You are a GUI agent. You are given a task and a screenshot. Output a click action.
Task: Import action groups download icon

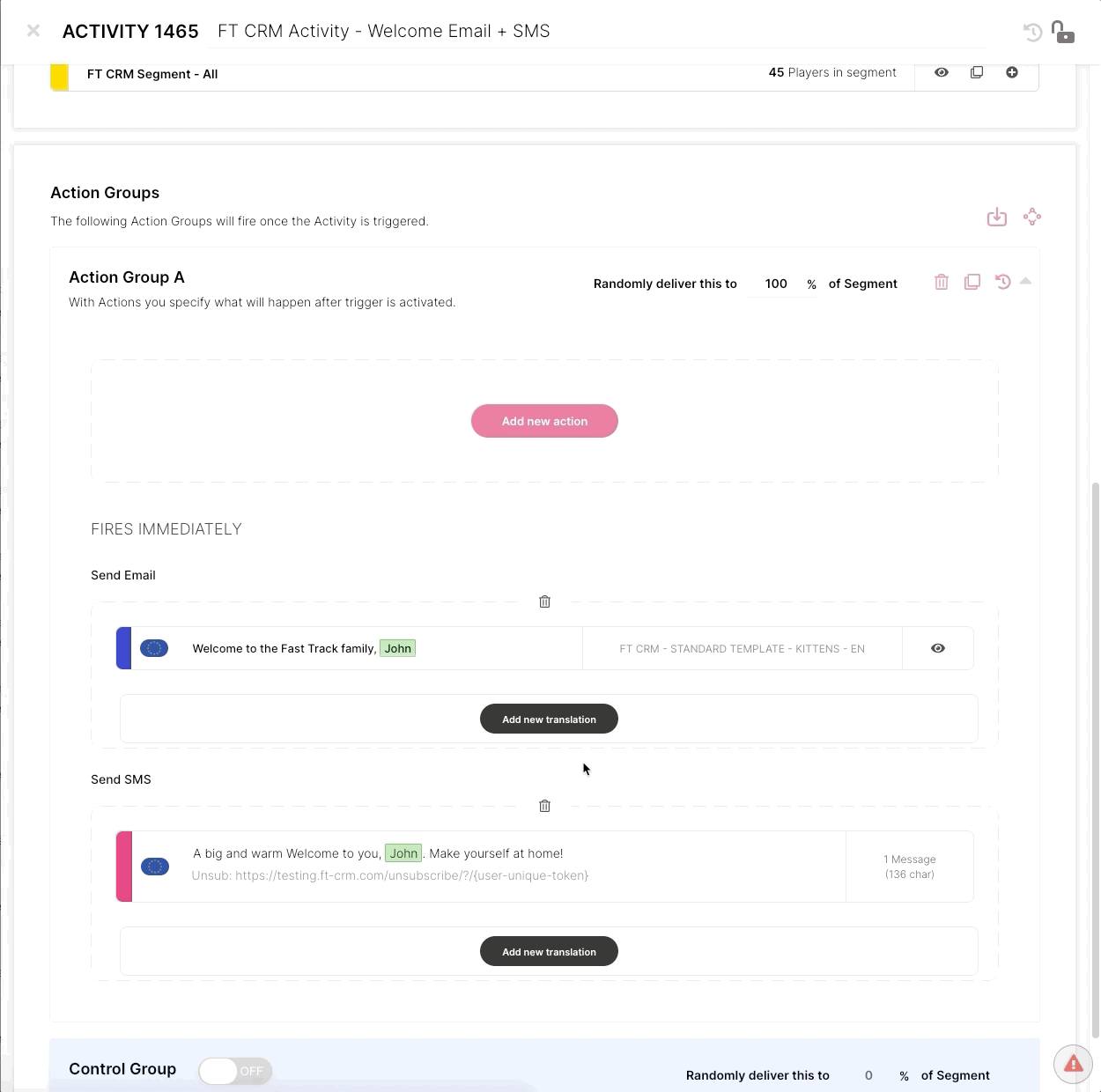pyautogui.click(x=996, y=217)
